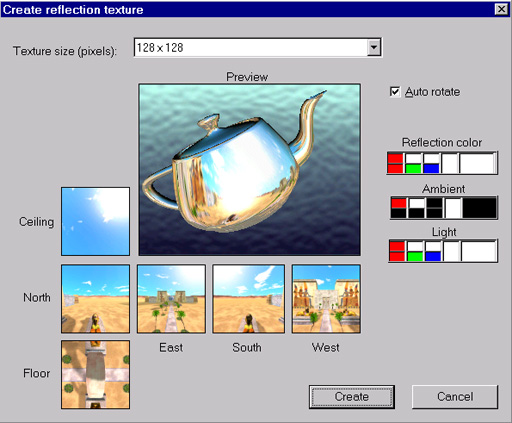This screenshot has height=423, width=512.
Task: Open the Reflection color result swatch
Action: (x=477, y=163)
